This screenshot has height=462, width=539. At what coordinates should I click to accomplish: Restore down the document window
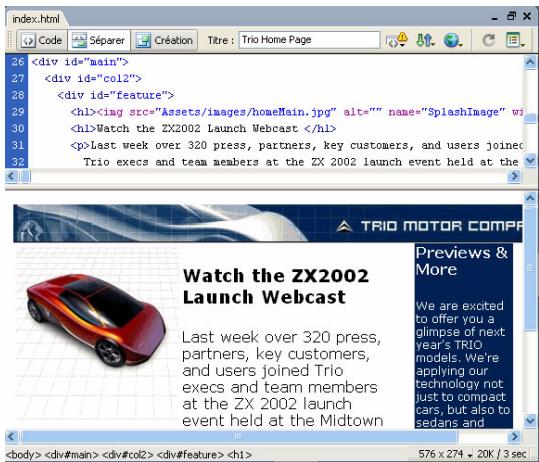pos(512,16)
